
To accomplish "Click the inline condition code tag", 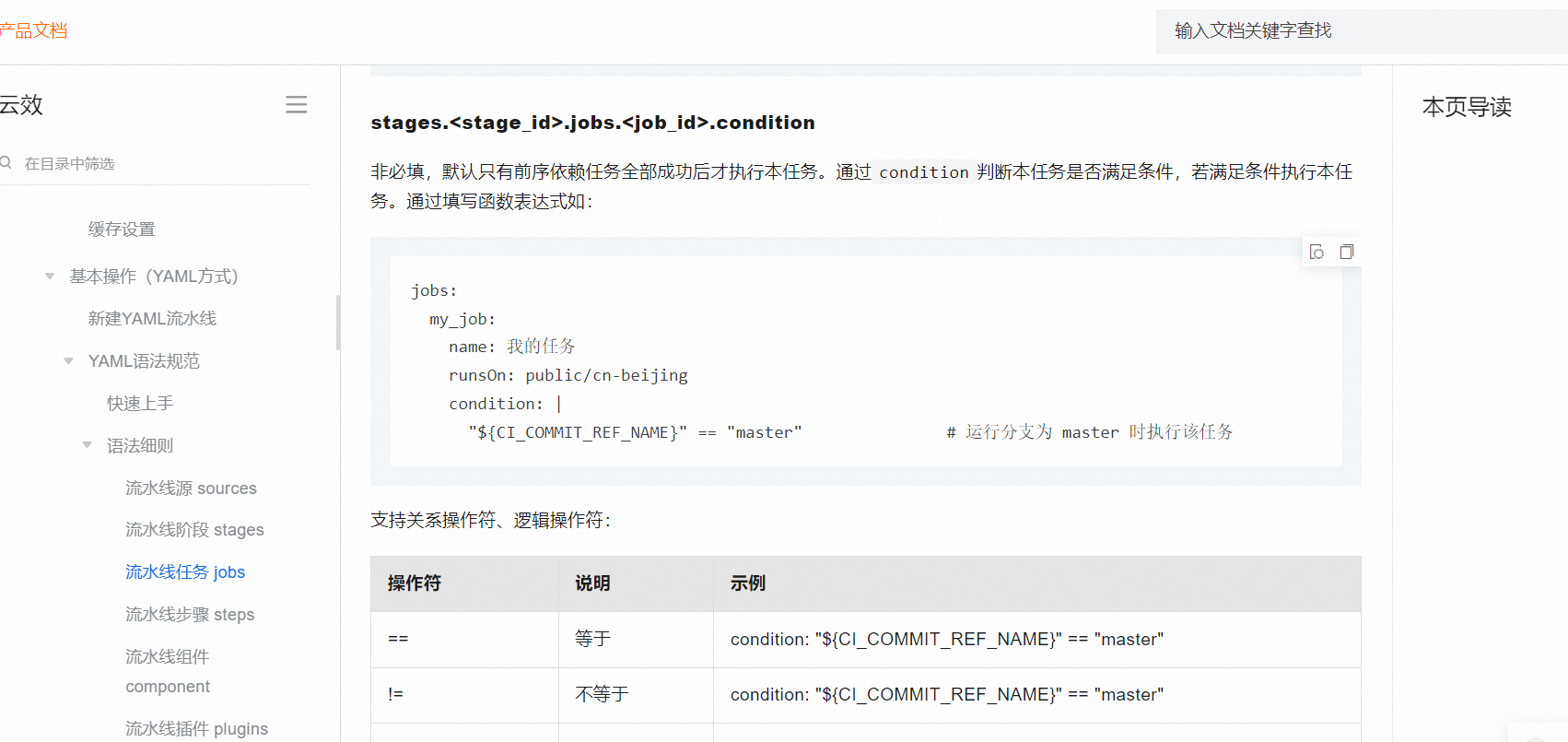I will point(924,172).
